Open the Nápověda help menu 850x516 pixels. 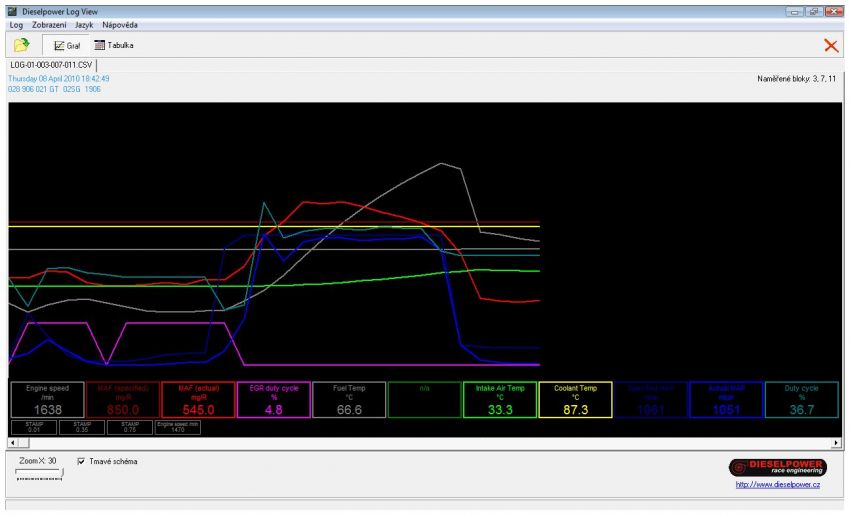[x=120, y=24]
